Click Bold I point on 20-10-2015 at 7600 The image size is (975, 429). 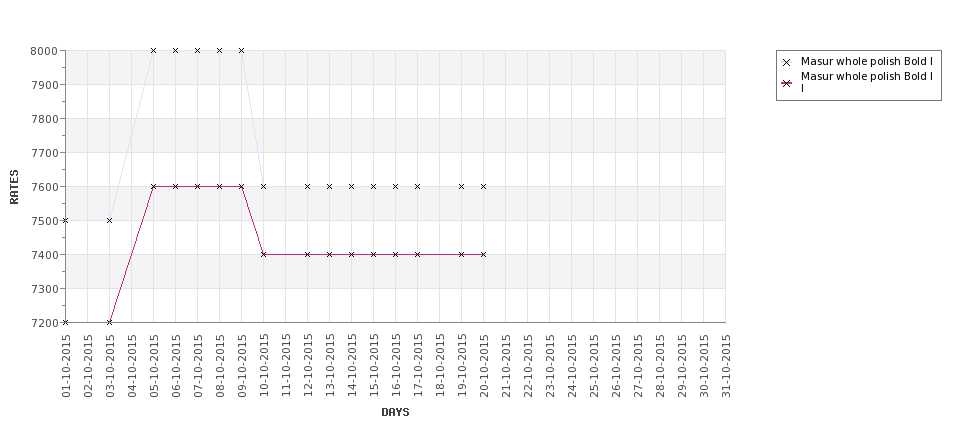coord(483,187)
